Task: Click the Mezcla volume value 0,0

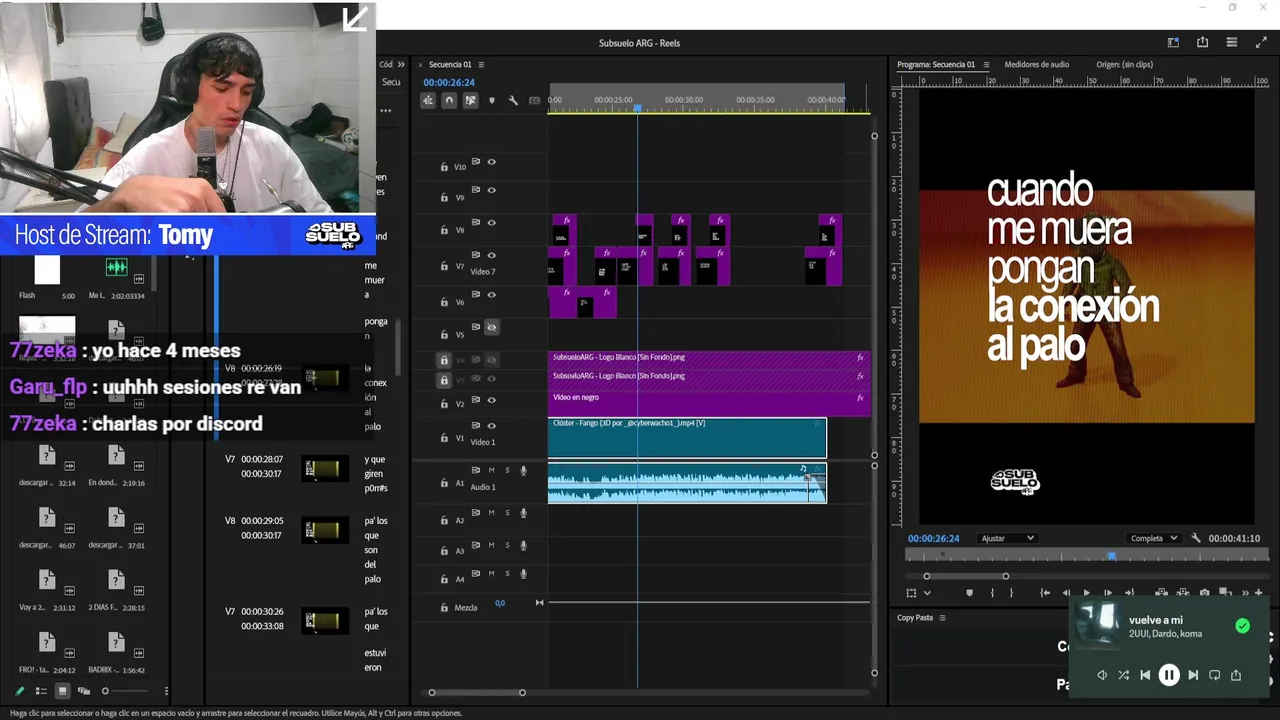Action: point(500,603)
